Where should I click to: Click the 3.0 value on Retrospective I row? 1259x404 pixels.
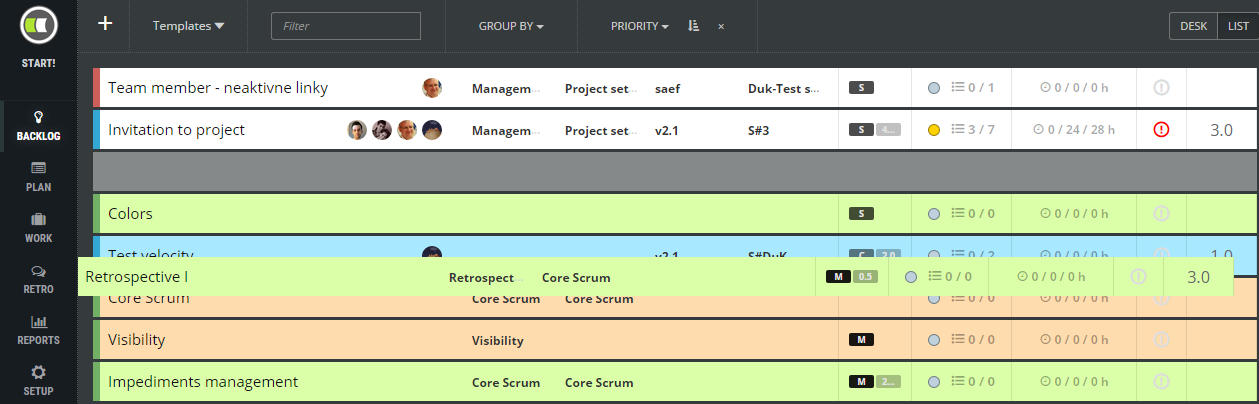pos(1198,277)
